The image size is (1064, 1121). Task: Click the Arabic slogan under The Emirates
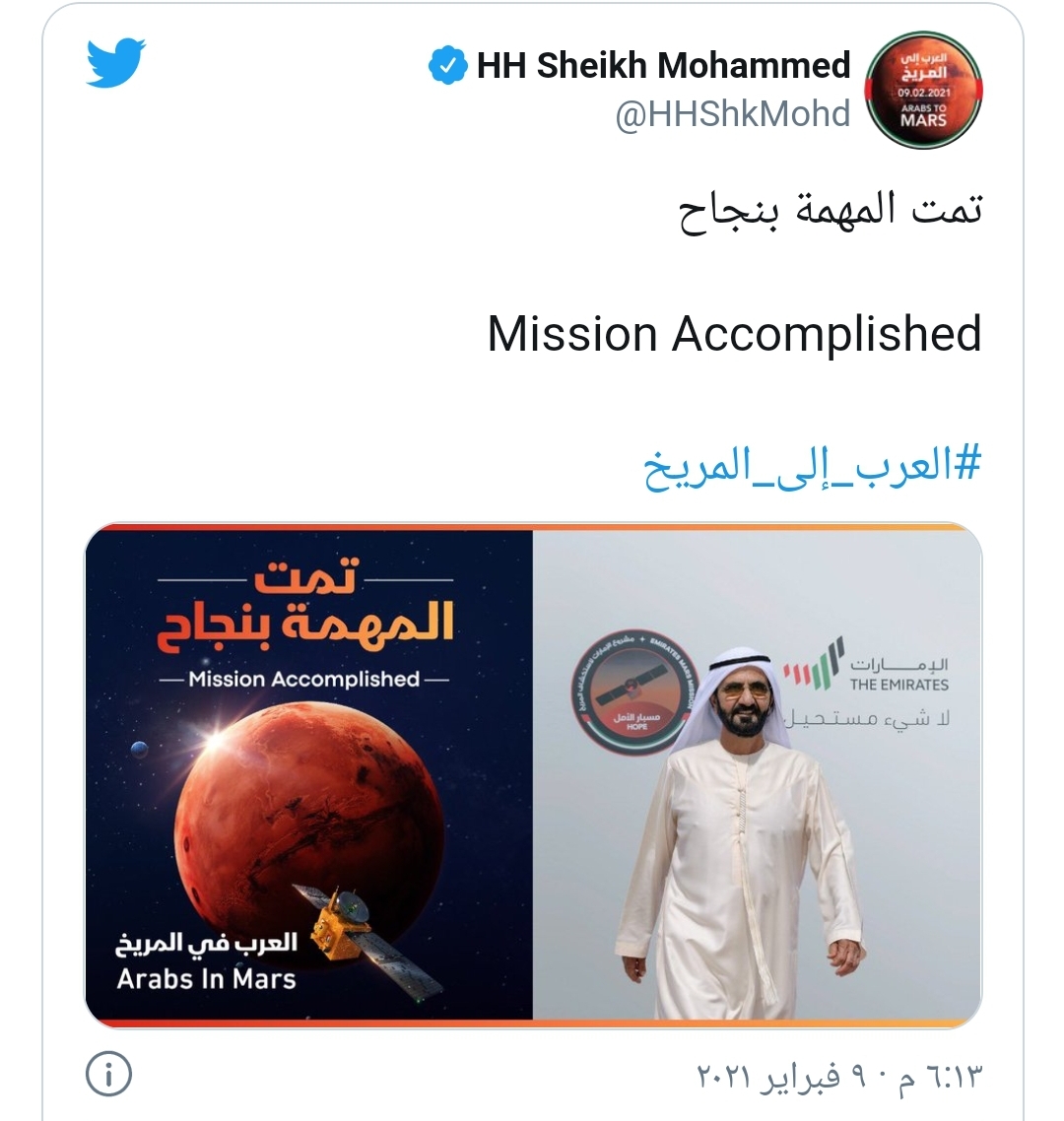pyautogui.click(x=867, y=718)
